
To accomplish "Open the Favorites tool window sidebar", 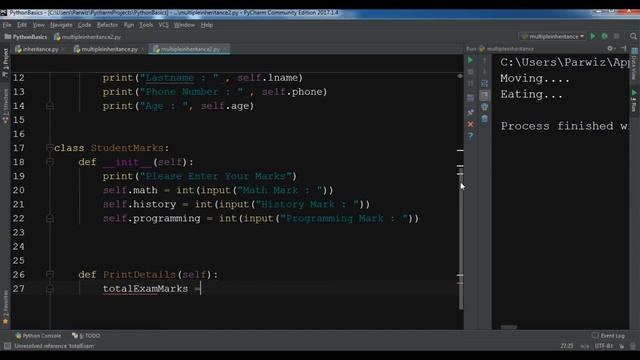I will click(5, 307).
